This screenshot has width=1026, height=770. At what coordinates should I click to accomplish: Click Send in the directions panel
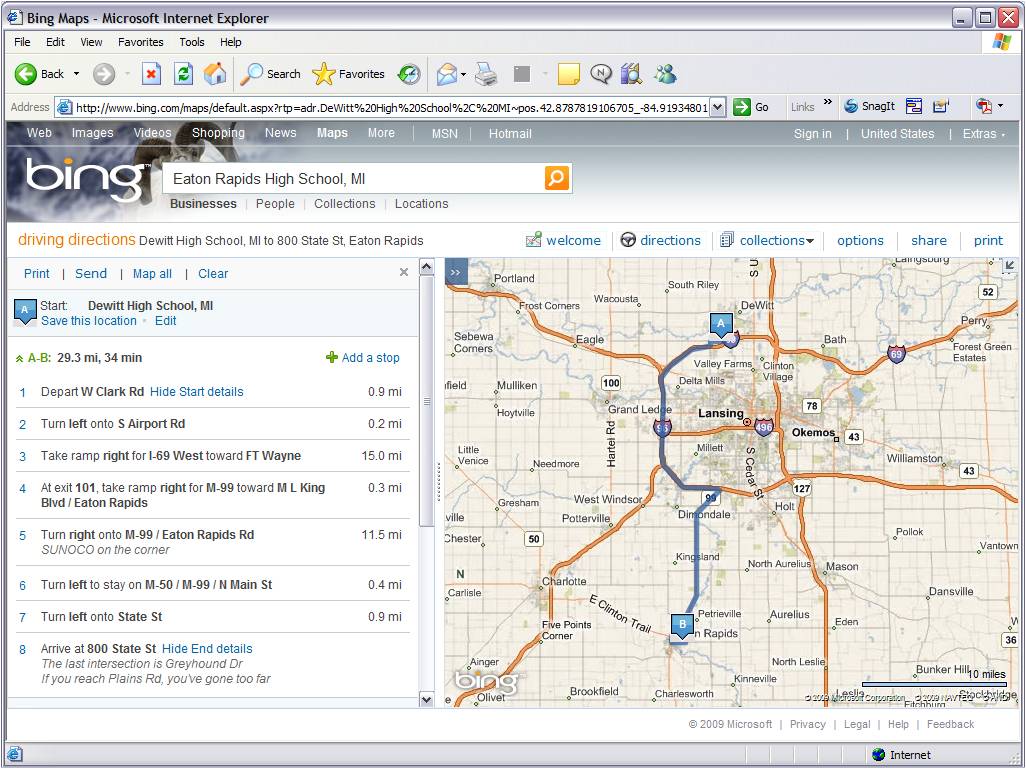[x=91, y=274]
